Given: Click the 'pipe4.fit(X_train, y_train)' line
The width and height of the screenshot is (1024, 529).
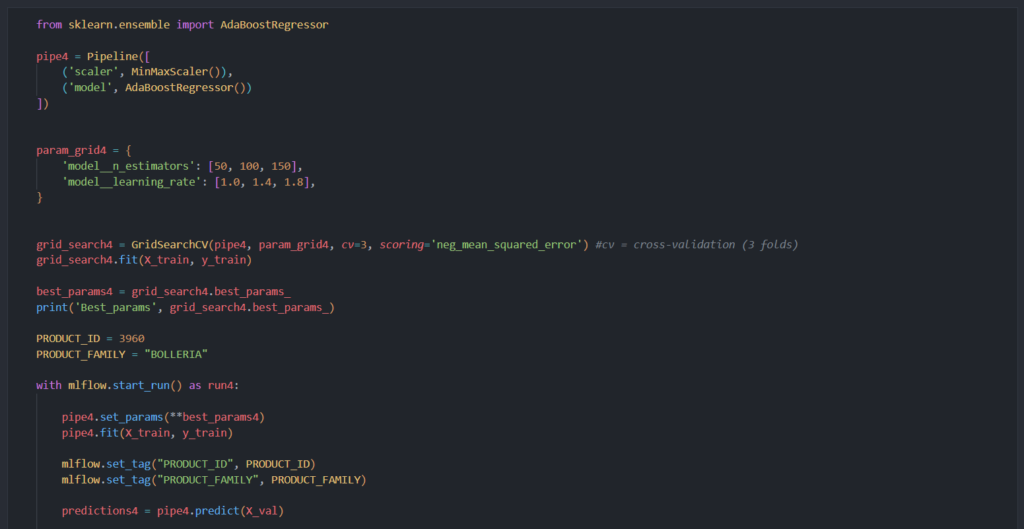Looking at the screenshot, I should (148, 433).
